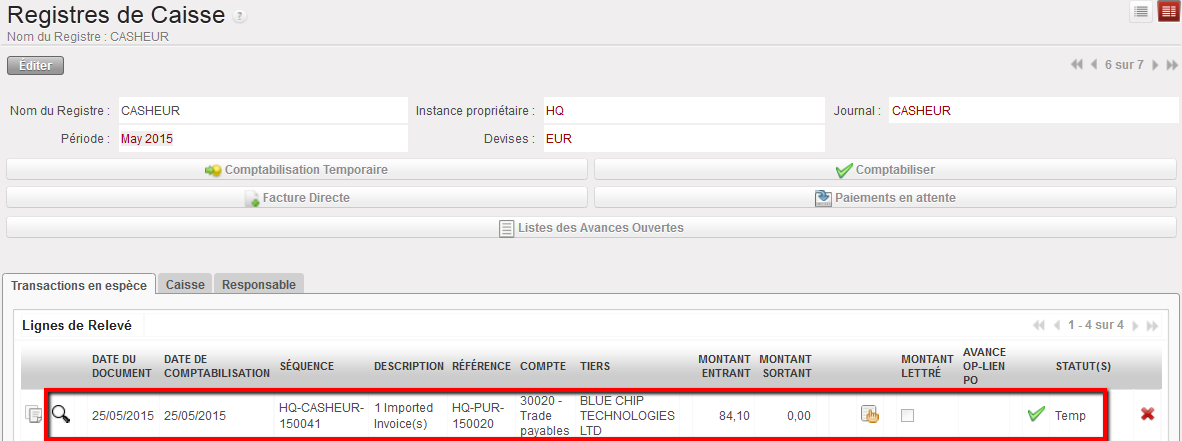Sort by Tiers column header
The width and height of the screenshot is (1182, 441).
pos(595,366)
